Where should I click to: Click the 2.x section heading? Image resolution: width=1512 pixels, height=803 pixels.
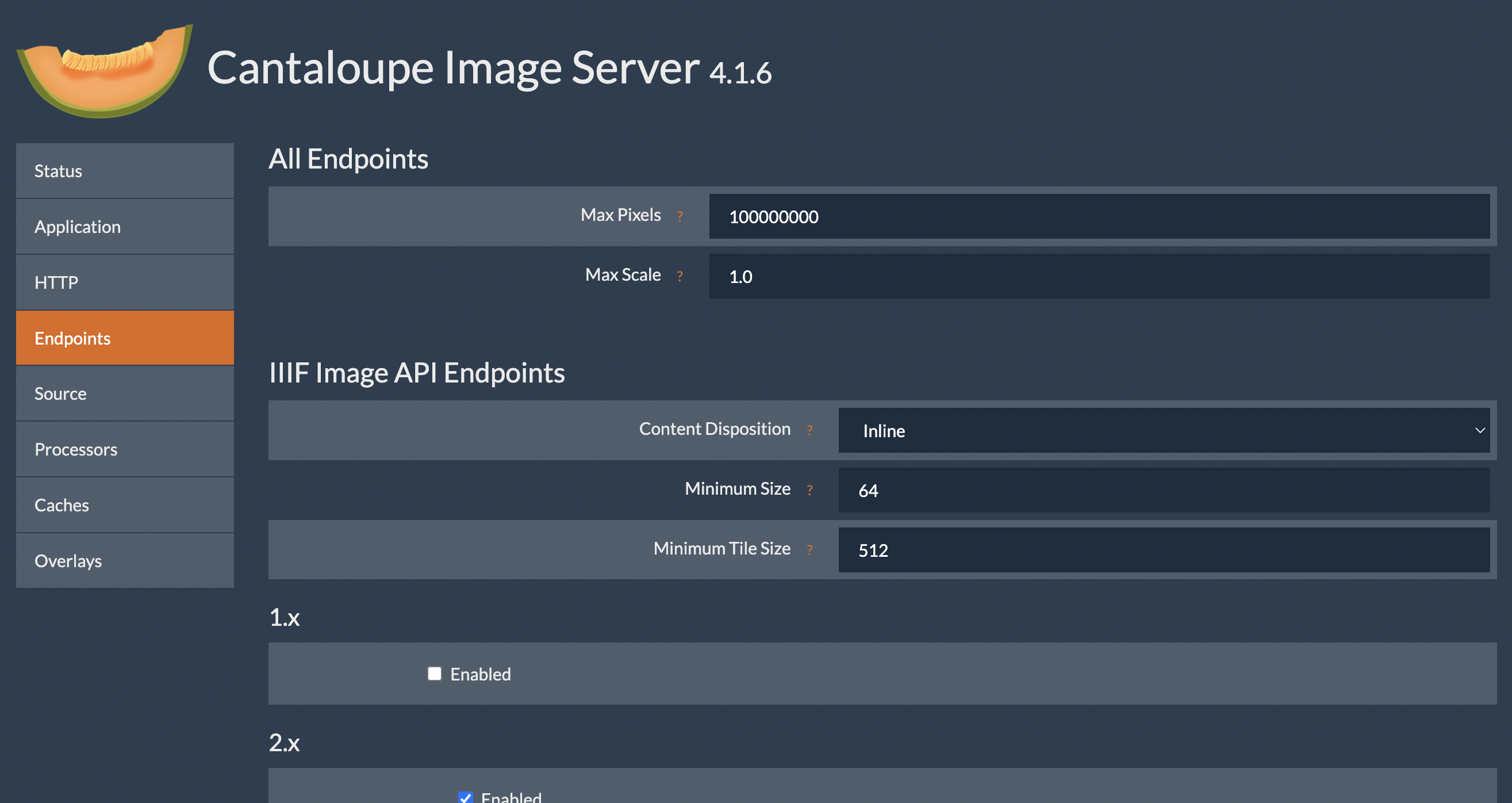285,743
